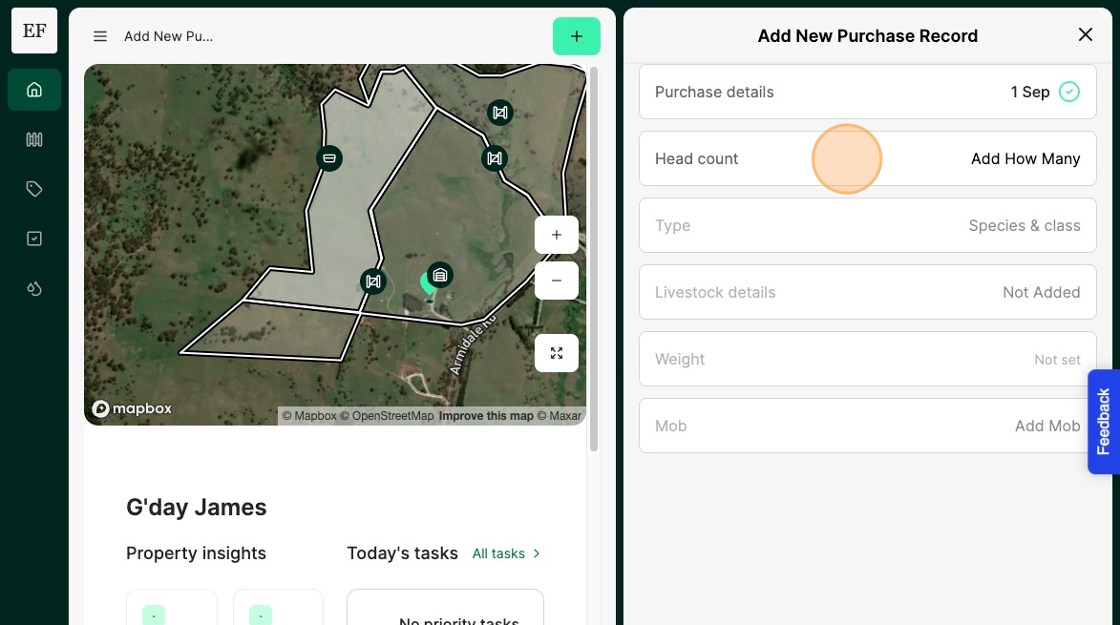This screenshot has height=625, width=1120.
Task: Click All tasks link
Action: coord(499,554)
